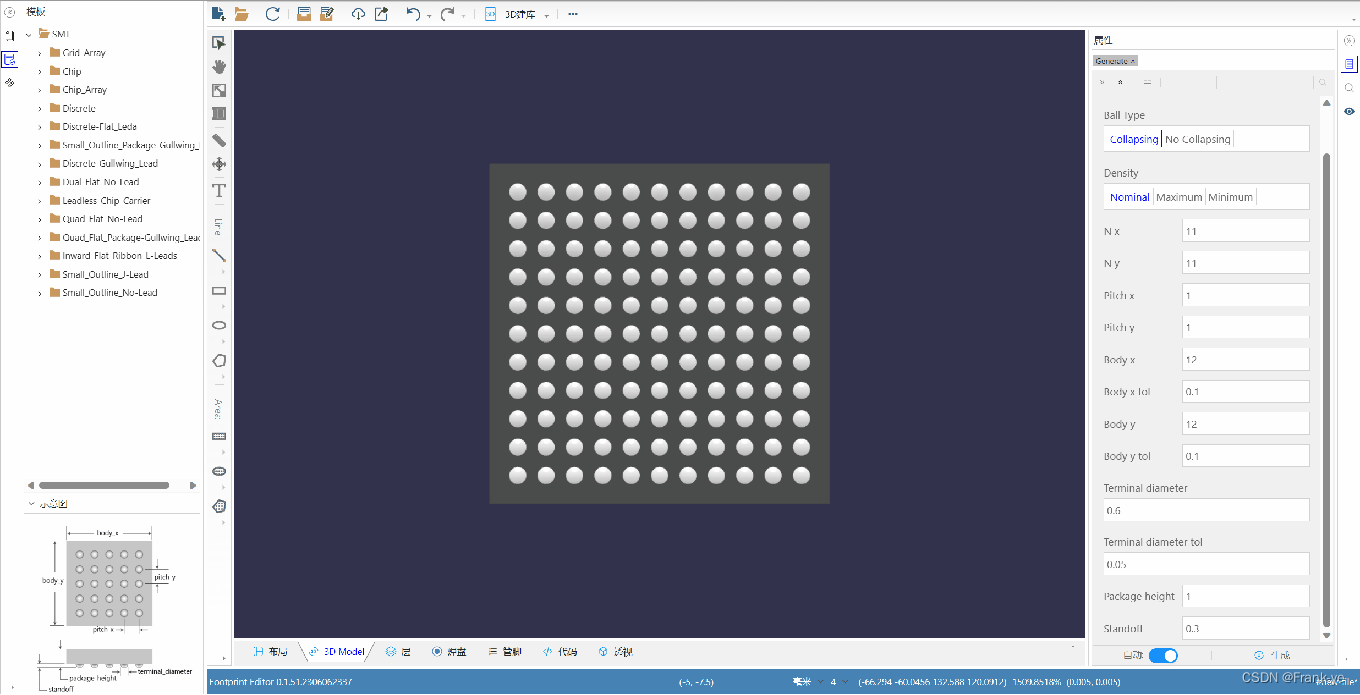The image size is (1360, 695).
Task: Select the pointer selection tool
Action: coord(219,42)
